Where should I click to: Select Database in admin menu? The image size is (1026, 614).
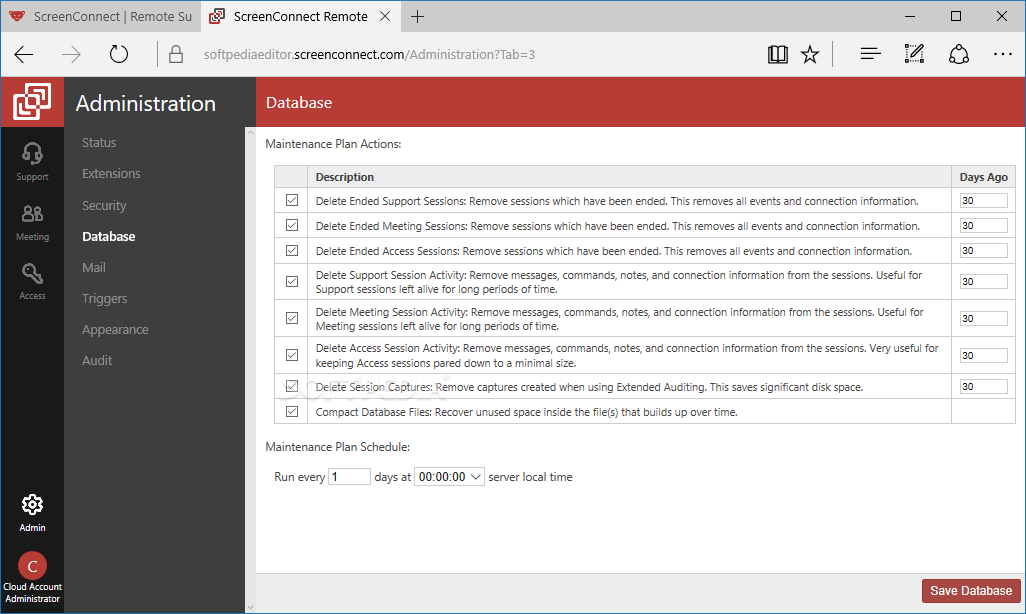[109, 236]
